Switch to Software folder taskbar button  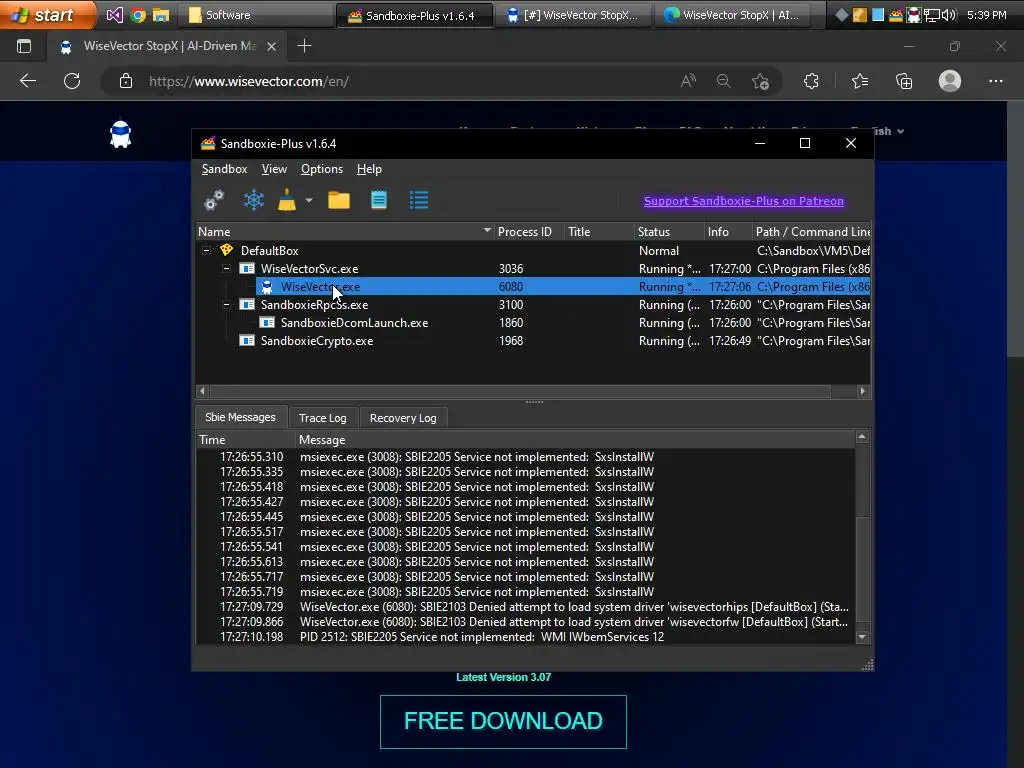click(257, 15)
